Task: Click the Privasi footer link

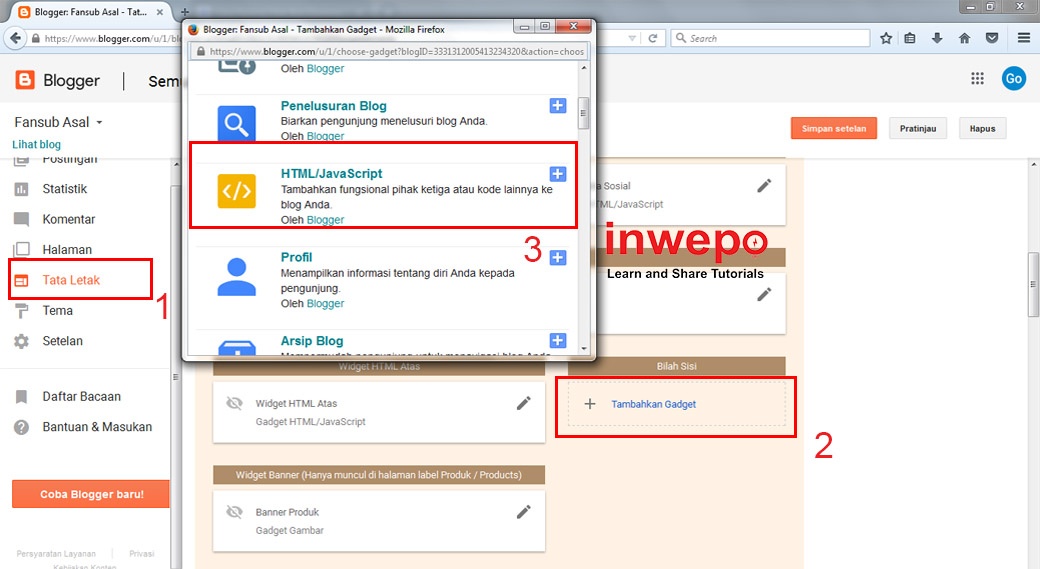Action: click(141, 554)
